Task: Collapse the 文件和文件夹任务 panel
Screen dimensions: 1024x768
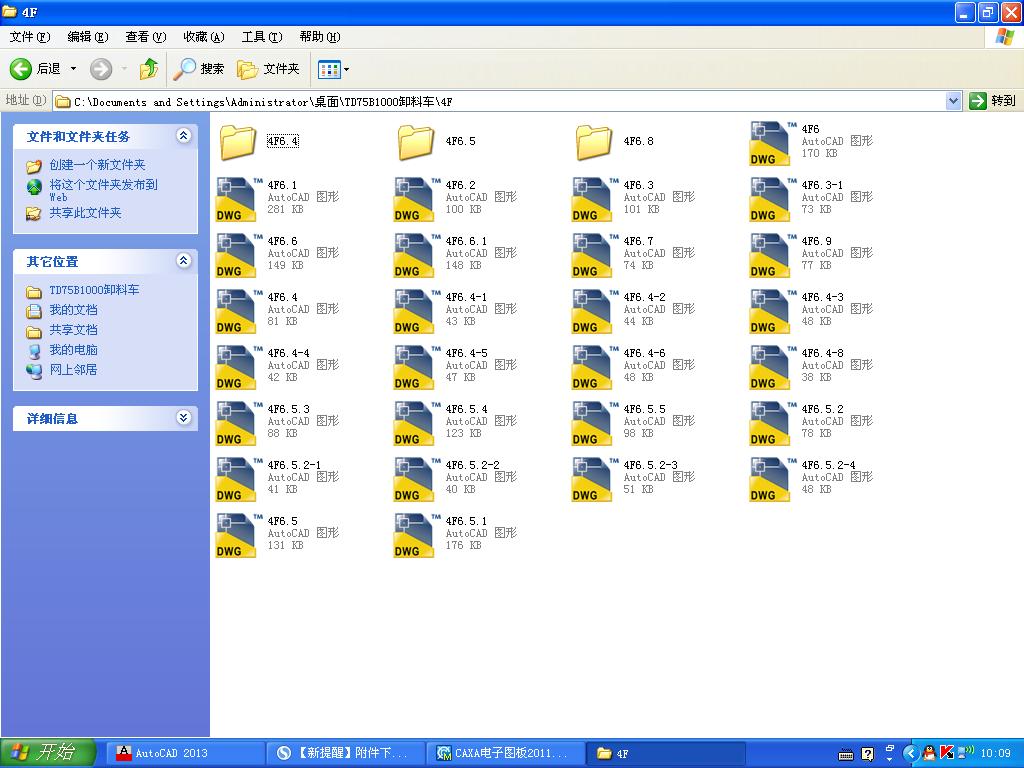Action: click(x=184, y=136)
